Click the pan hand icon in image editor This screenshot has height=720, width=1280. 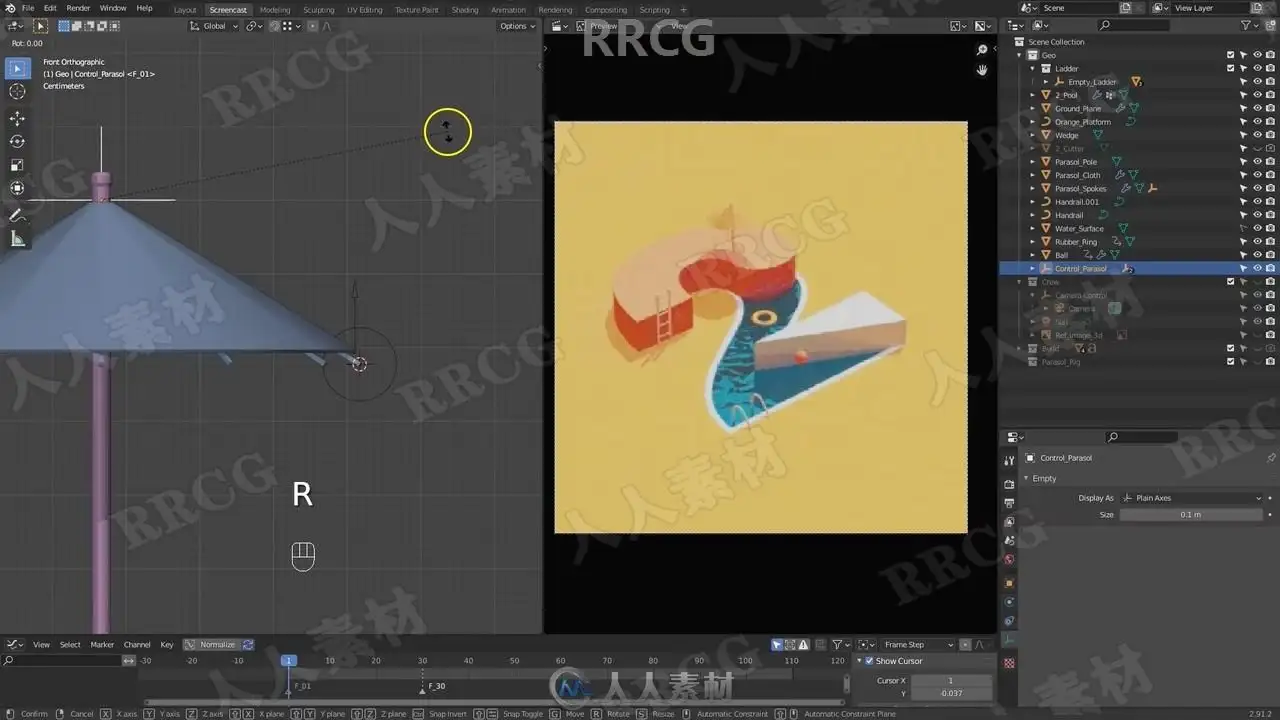(982, 69)
